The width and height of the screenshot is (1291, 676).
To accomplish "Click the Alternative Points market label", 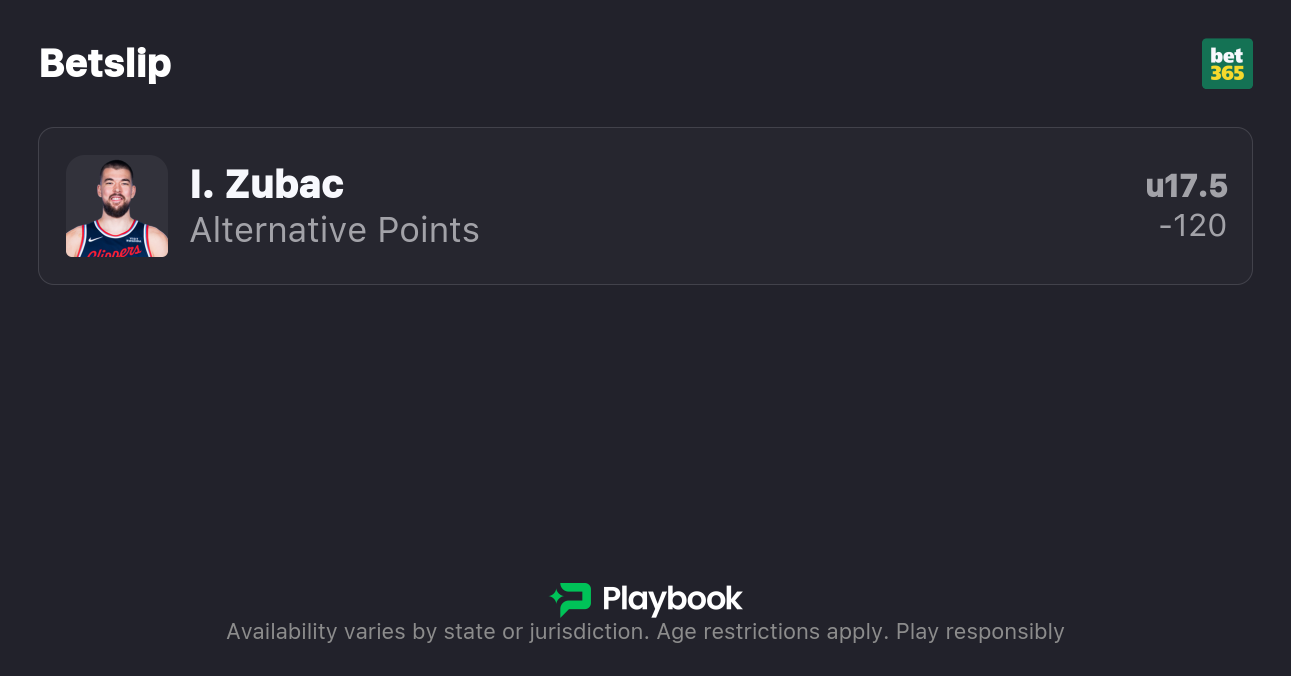I will [334, 230].
